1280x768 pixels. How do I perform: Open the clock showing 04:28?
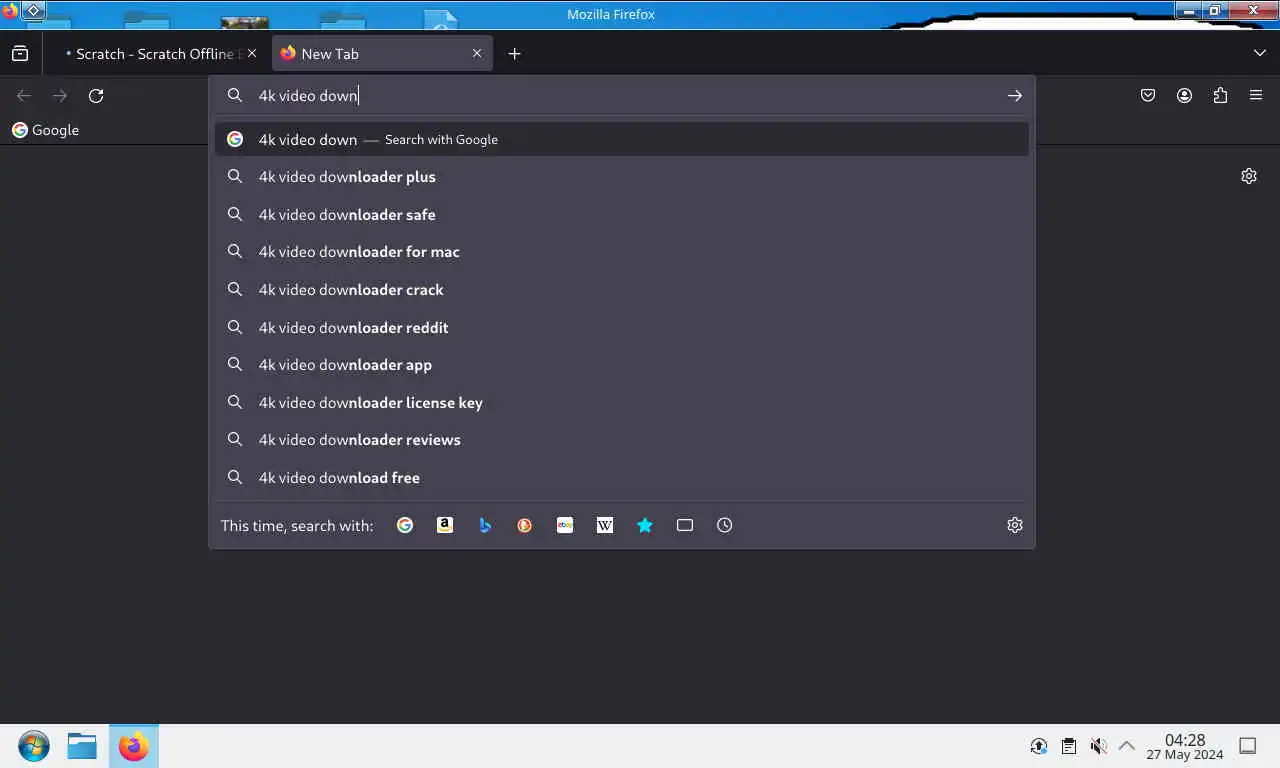pos(1185,746)
